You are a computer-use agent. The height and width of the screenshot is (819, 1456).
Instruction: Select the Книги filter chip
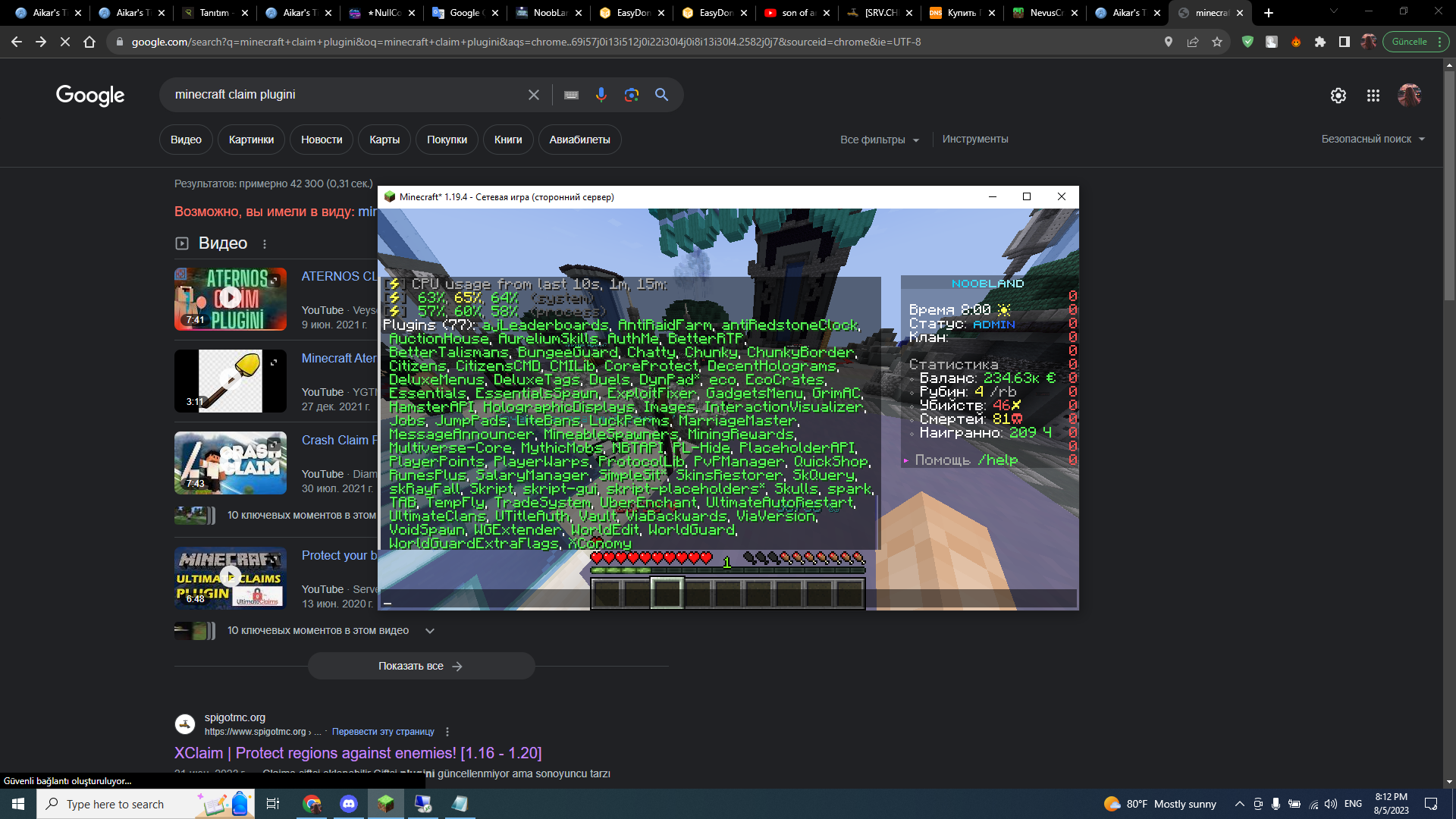(x=508, y=140)
